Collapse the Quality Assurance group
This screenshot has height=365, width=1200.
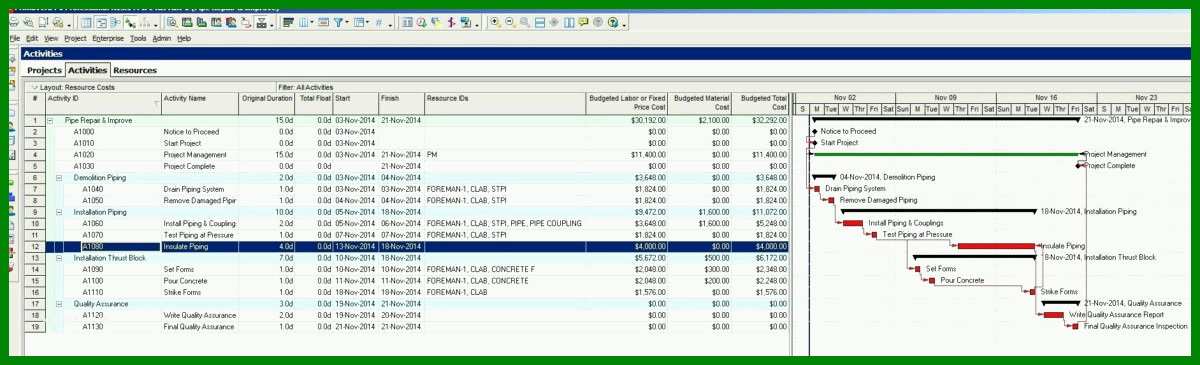pos(58,303)
